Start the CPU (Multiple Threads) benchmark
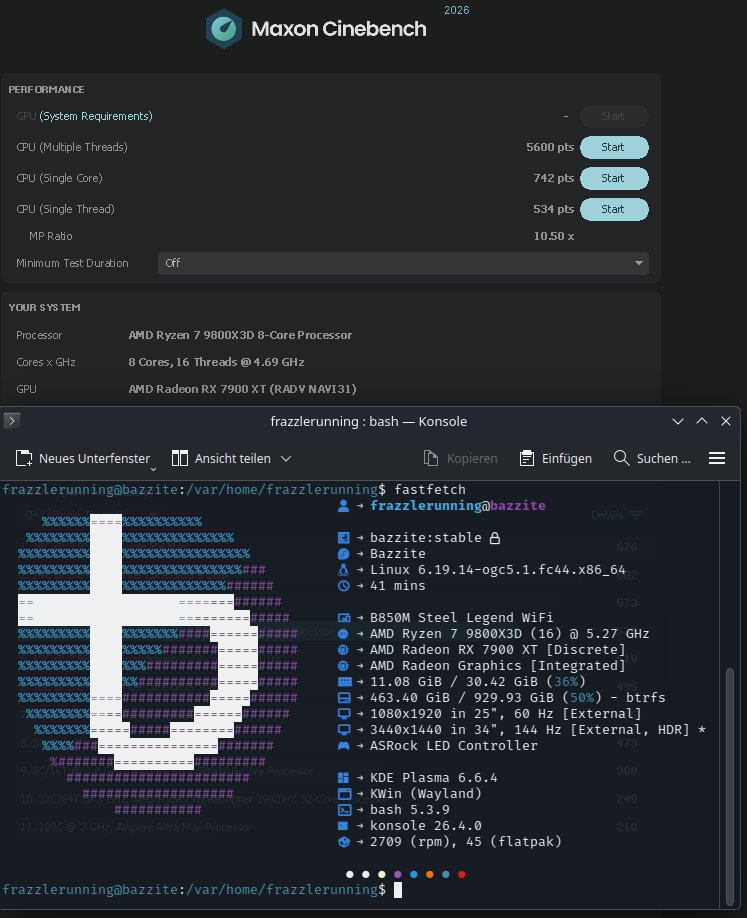Viewport: 747px width, 918px height. 614,148
